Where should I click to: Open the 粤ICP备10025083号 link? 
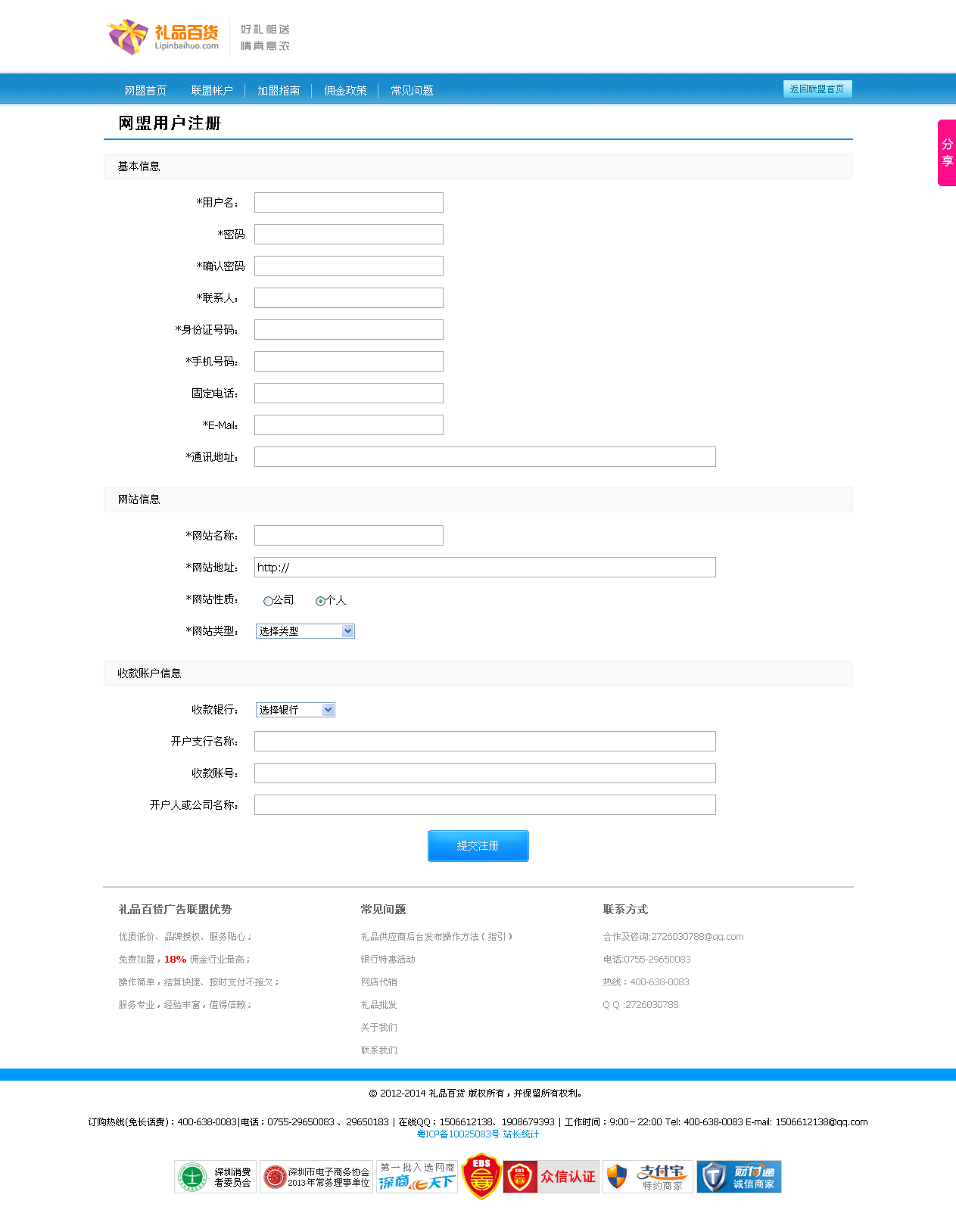pyautogui.click(x=458, y=1134)
